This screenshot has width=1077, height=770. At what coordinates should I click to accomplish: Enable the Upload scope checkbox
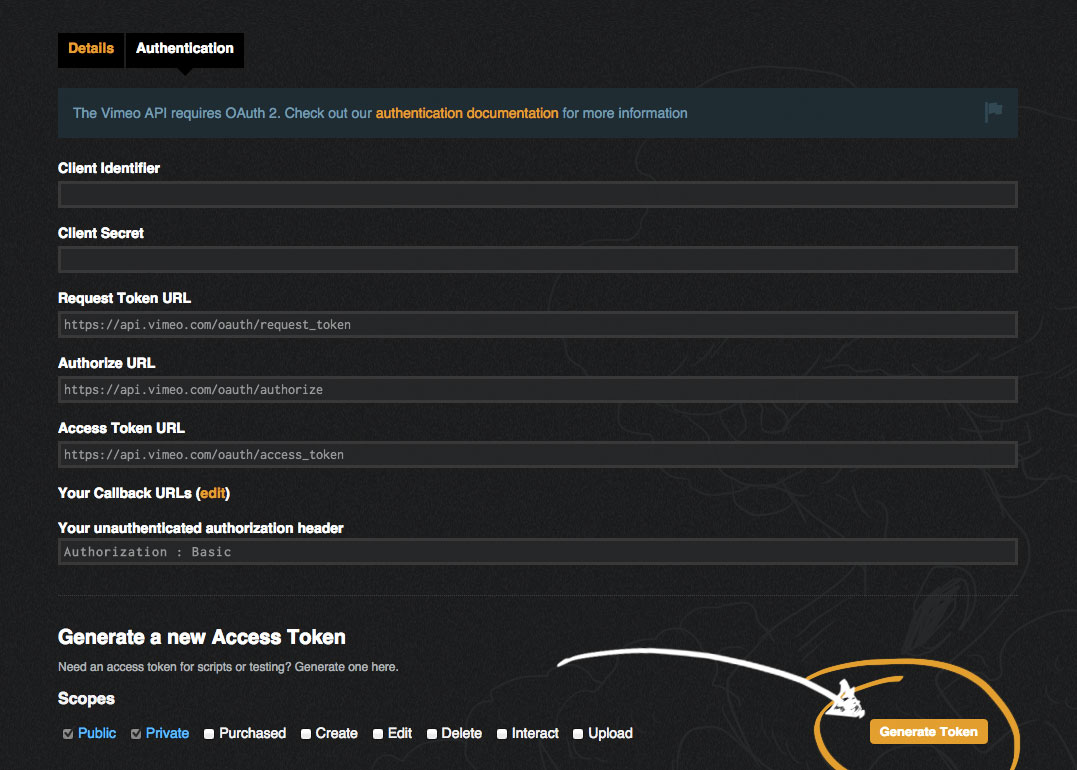[579, 734]
